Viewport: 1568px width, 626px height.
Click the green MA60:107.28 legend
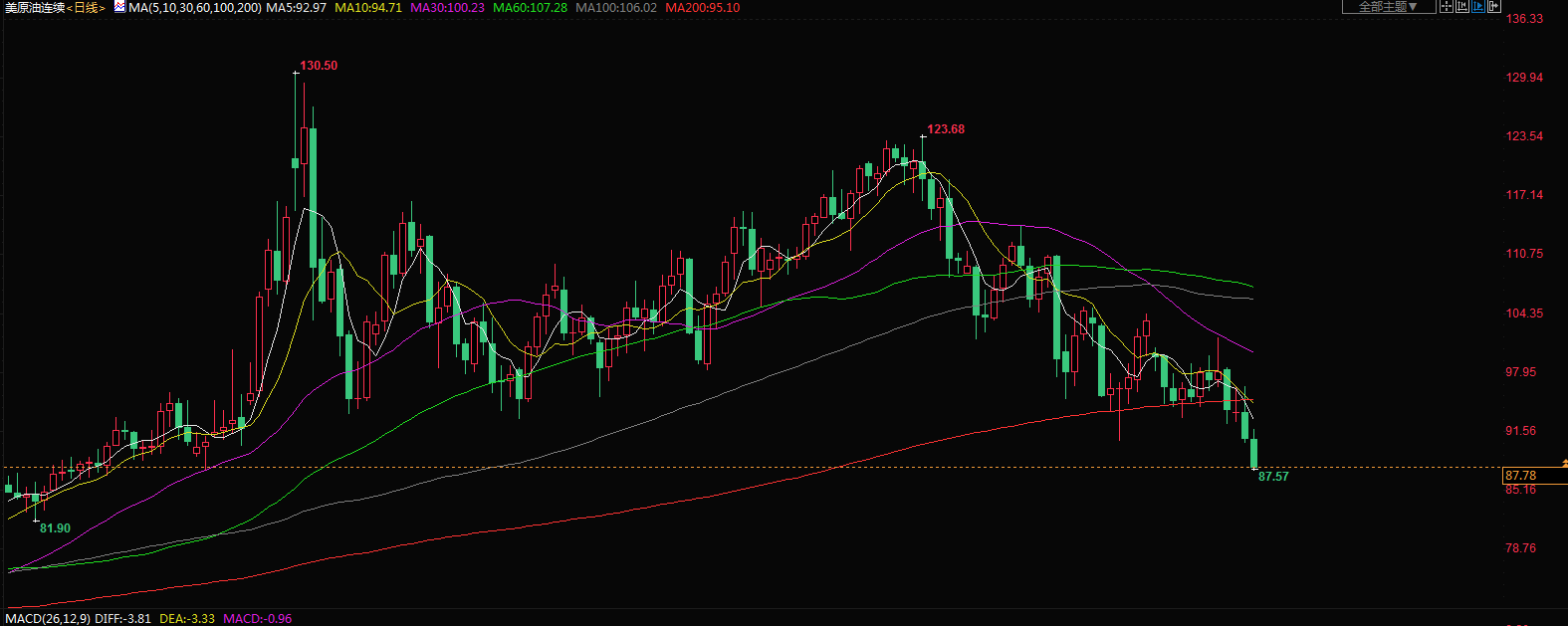530,8
